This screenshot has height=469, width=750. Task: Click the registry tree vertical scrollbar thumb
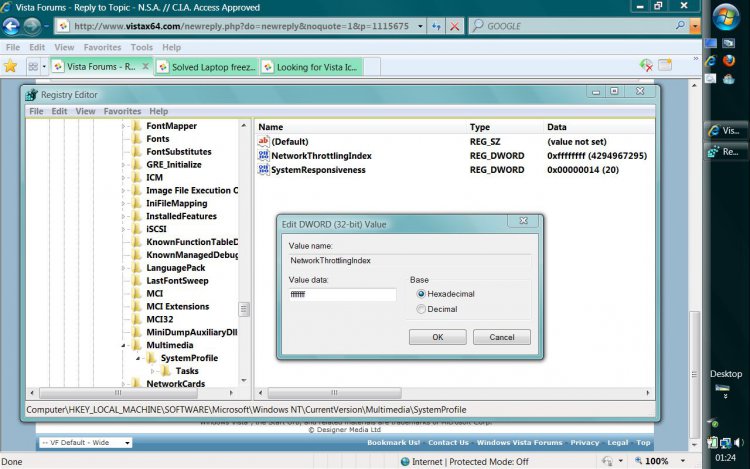(x=243, y=309)
